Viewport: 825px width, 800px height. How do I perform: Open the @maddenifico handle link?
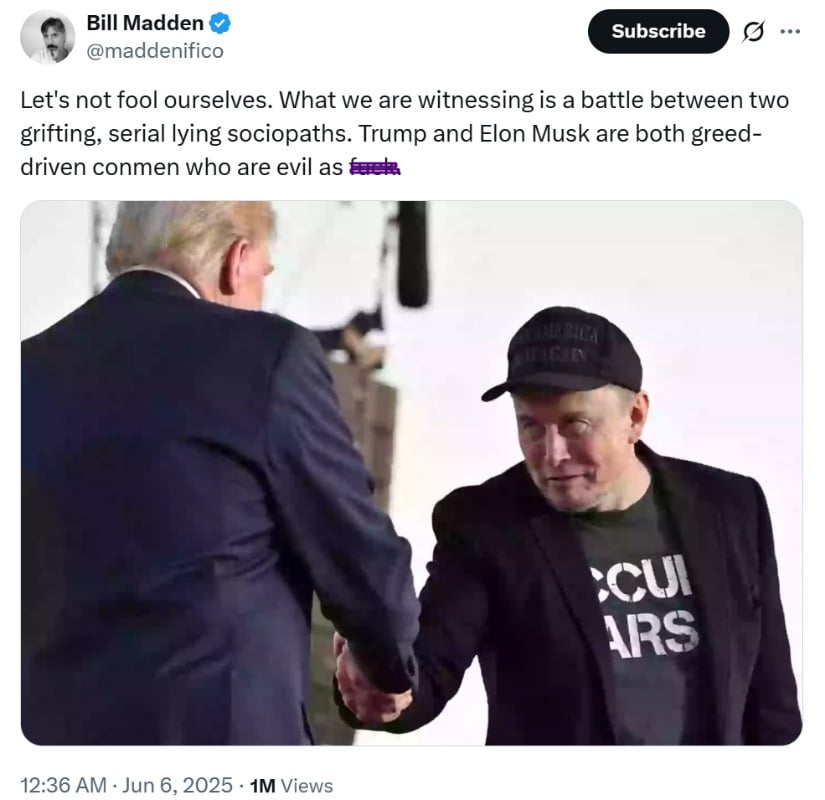155,51
